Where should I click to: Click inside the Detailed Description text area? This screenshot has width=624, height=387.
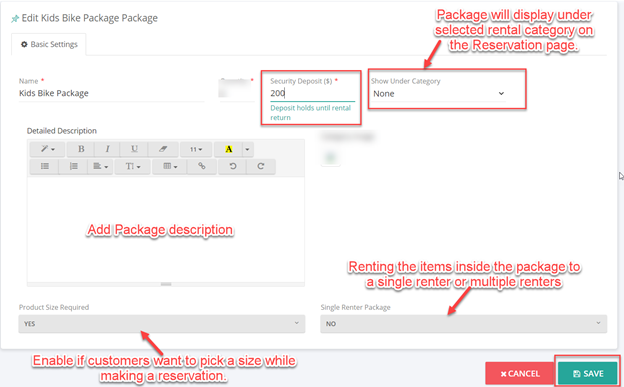[x=166, y=229]
